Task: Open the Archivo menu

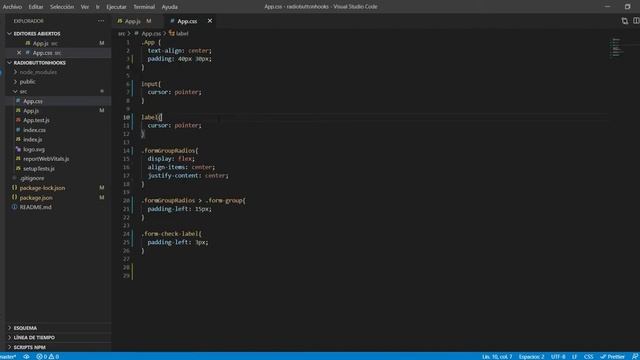Action: click(x=12, y=7)
